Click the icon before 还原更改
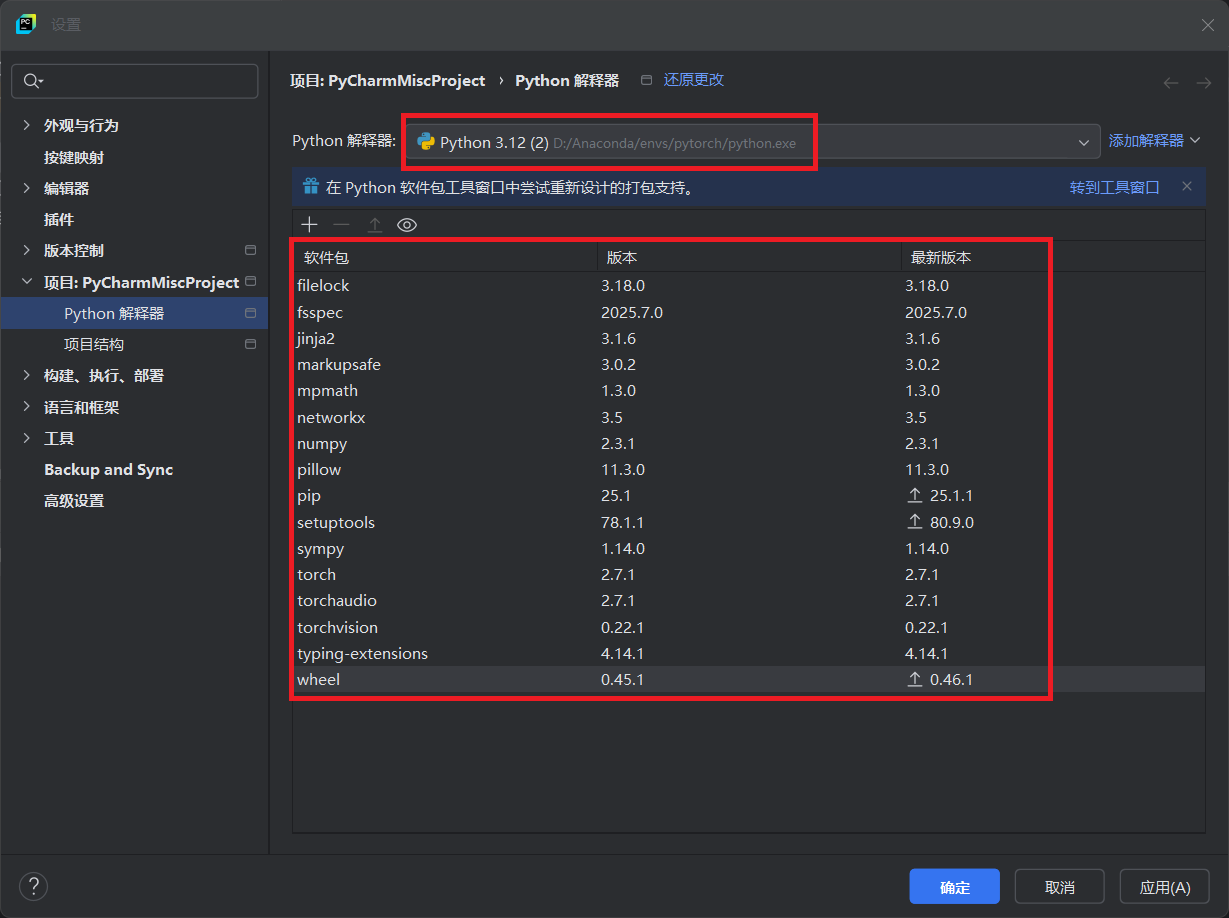Image resolution: width=1229 pixels, height=918 pixels. pos(646,80)
